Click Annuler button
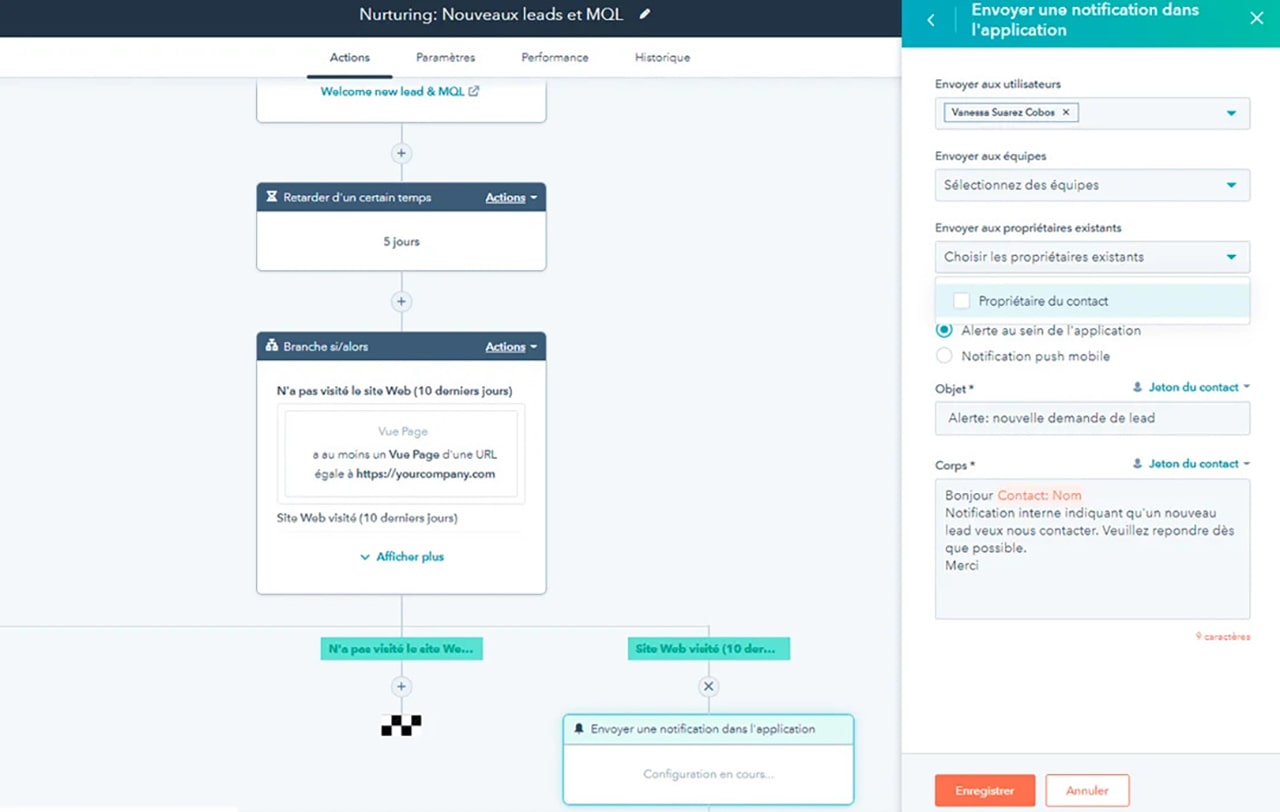Screen dimensions: 1280x812 1087,790
